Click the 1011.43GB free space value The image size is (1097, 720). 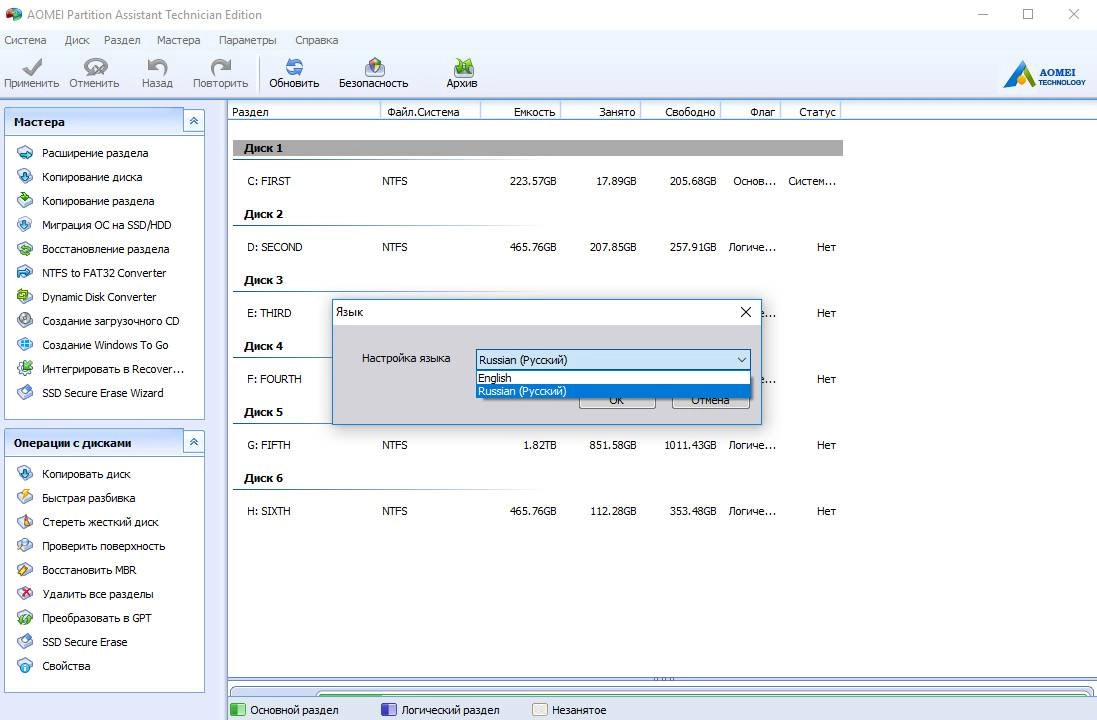click(690, 445)
